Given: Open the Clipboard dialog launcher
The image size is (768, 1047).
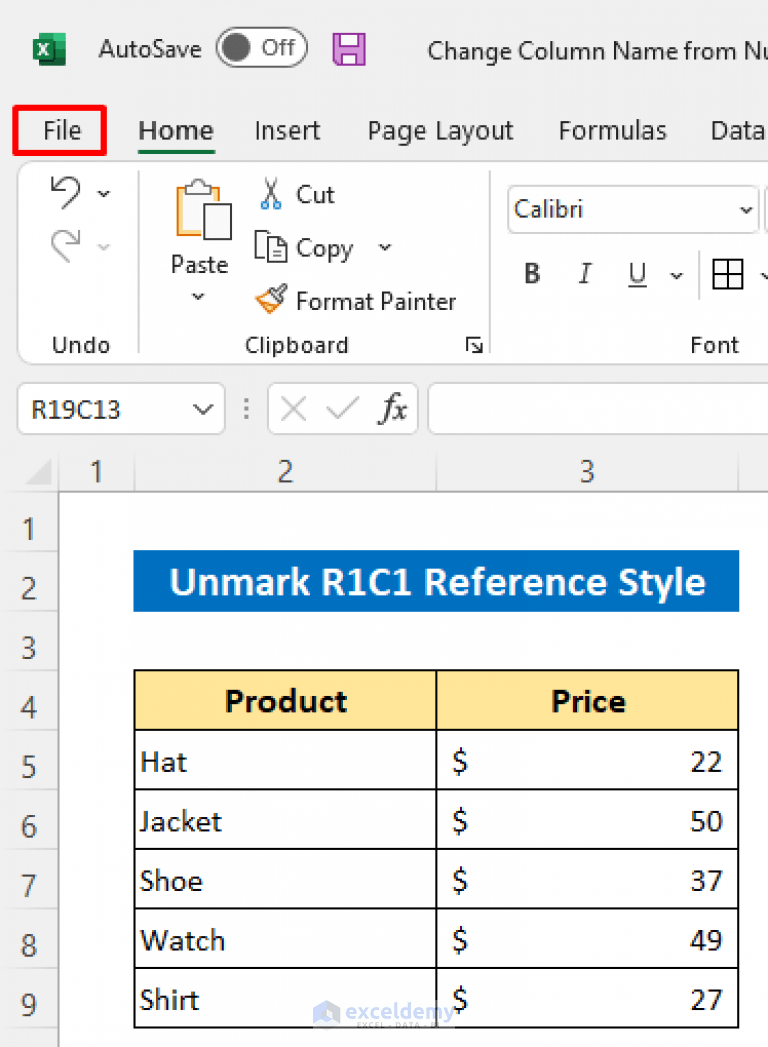Looking at the screenshot, I should pos(473,345).
